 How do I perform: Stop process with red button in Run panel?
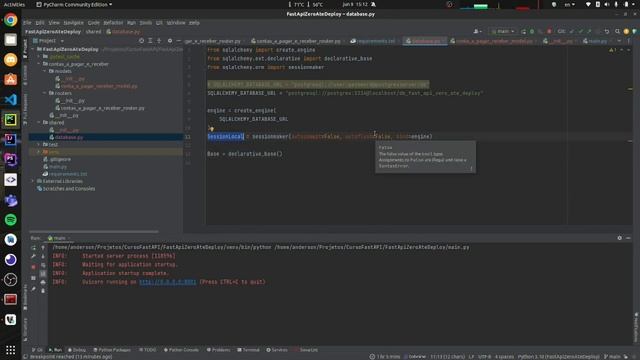pos(33,267)
